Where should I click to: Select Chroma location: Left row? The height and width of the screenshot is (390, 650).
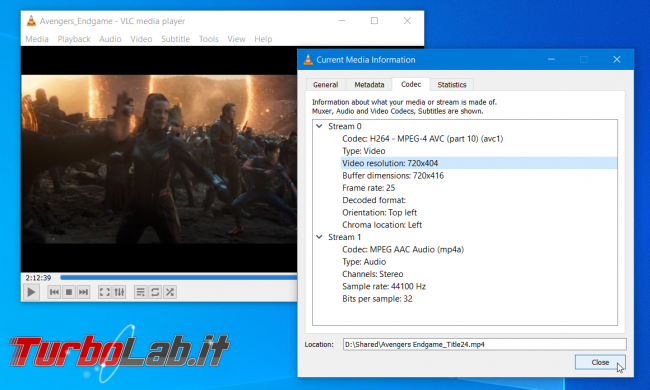pyautogui.click(x=382, y=225)
